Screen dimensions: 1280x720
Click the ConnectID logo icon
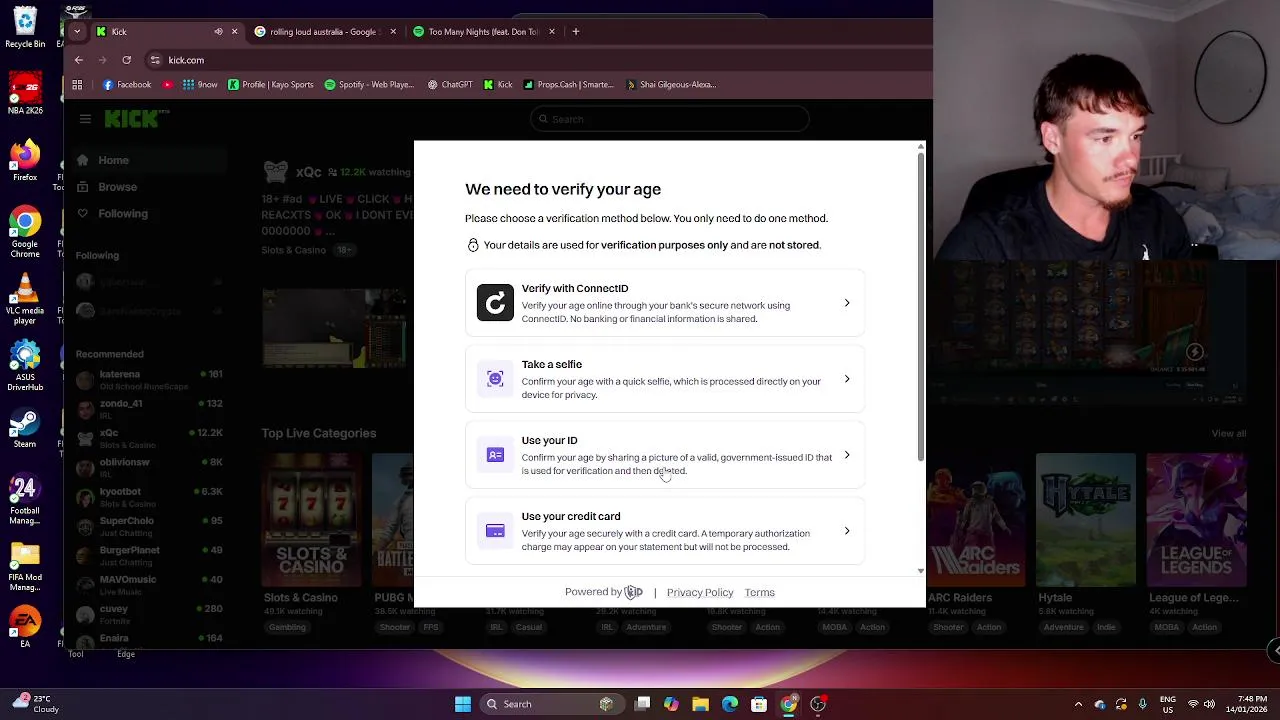click(495, 303)
